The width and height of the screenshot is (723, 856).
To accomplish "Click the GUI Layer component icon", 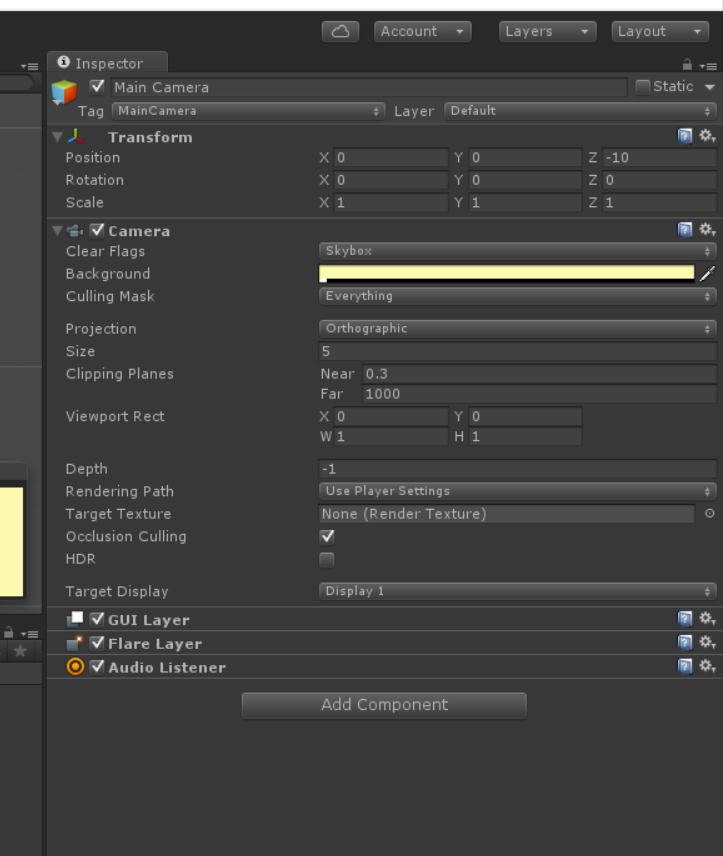I will click(x=75, y=619).
